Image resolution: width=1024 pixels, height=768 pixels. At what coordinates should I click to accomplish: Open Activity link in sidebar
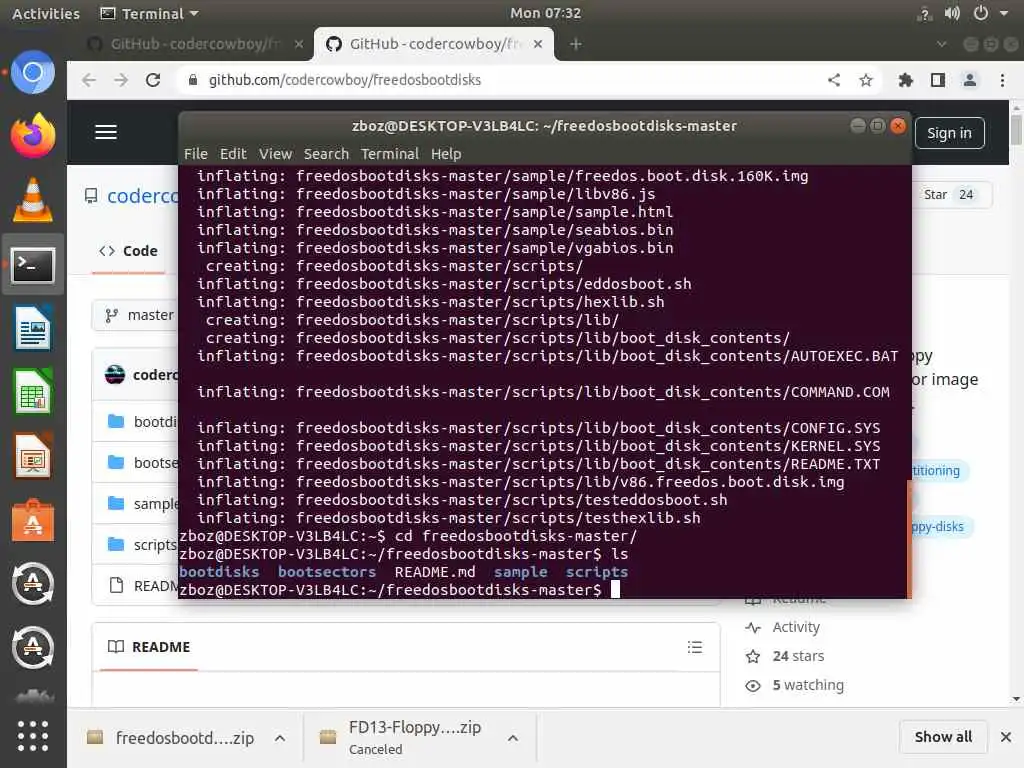coord(795,627)
